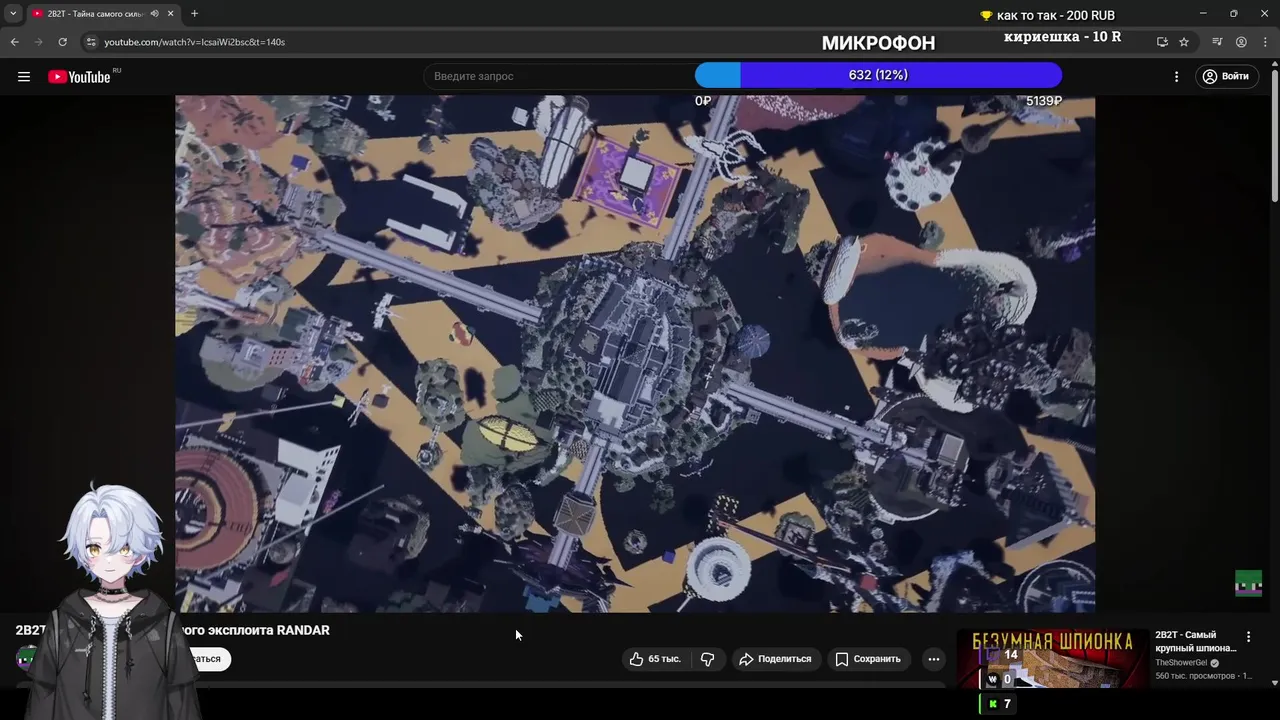Click the кириешка - 10 R text
Viewport: 1280px width, 720px height.
[x=1062, y=37]
